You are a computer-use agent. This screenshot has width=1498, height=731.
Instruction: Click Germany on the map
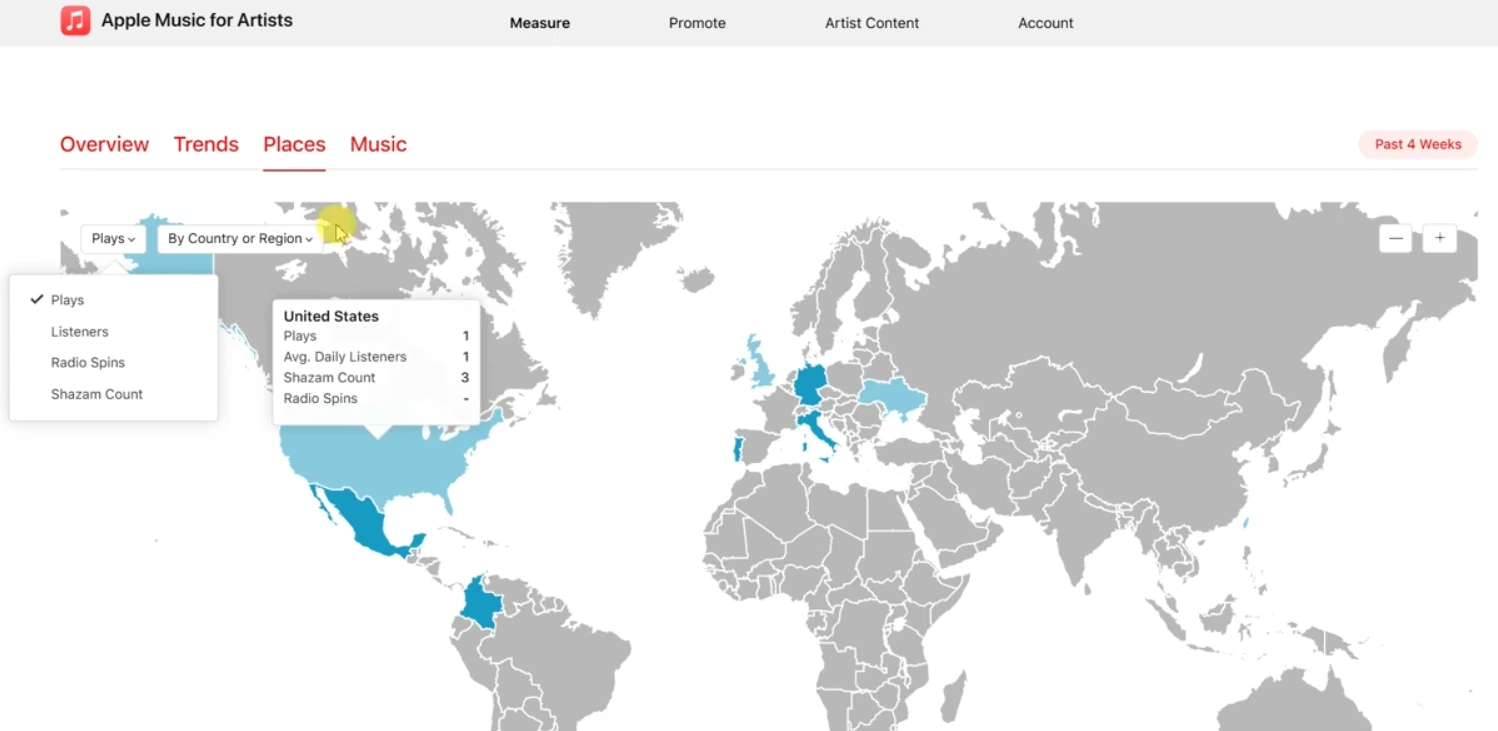pyautogui.click(x=812, y=385)
